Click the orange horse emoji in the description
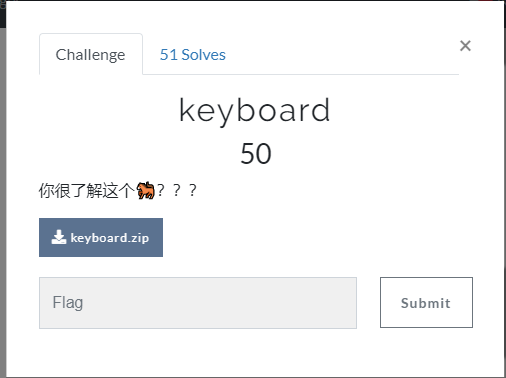The height and width of the screenshot is (378, 506). [146, 190]
